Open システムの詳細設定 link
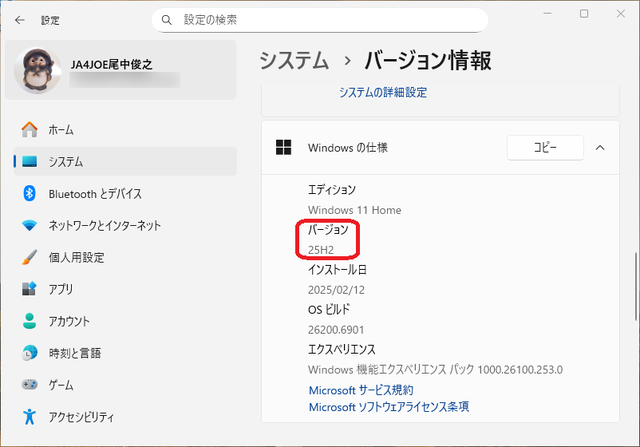 (383, 92)
